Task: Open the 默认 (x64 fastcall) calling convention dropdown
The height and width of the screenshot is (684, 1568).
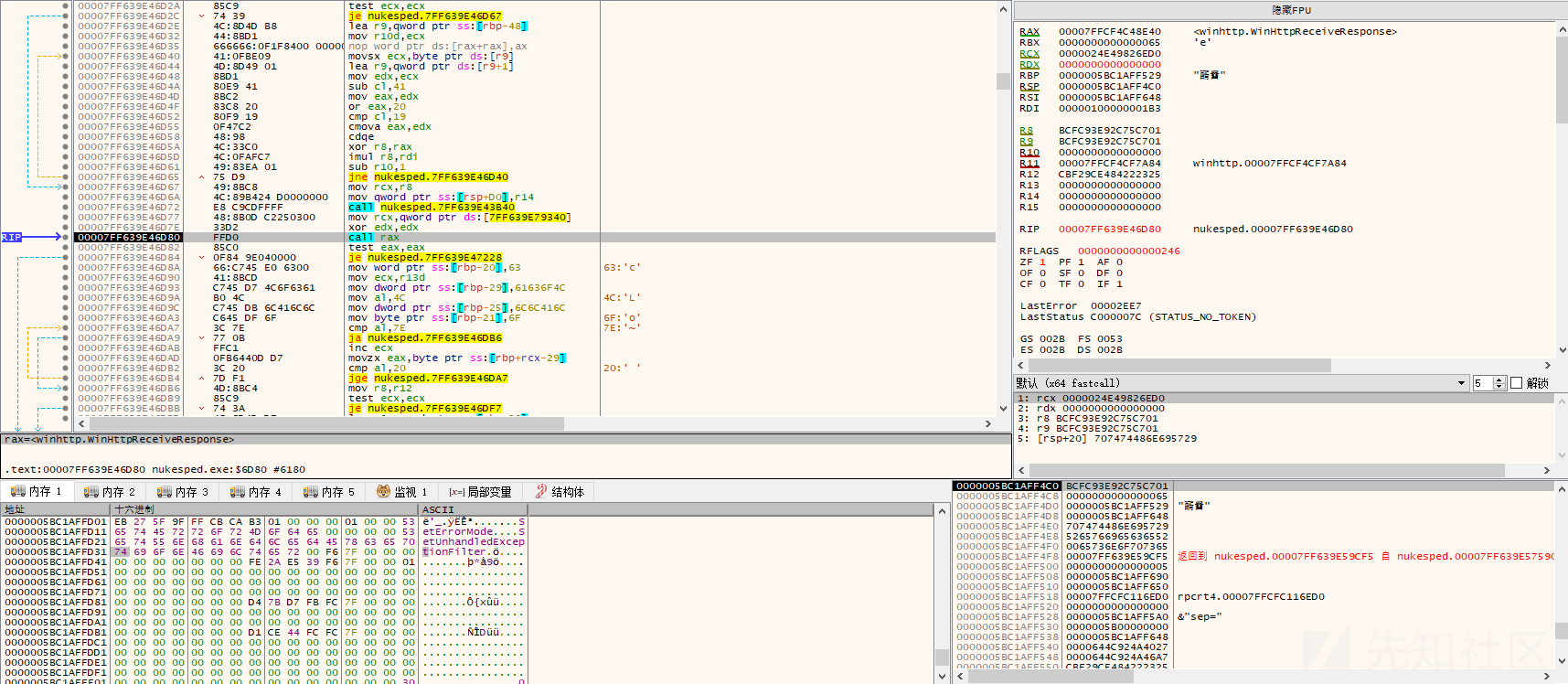Action: coord(1241,383)
